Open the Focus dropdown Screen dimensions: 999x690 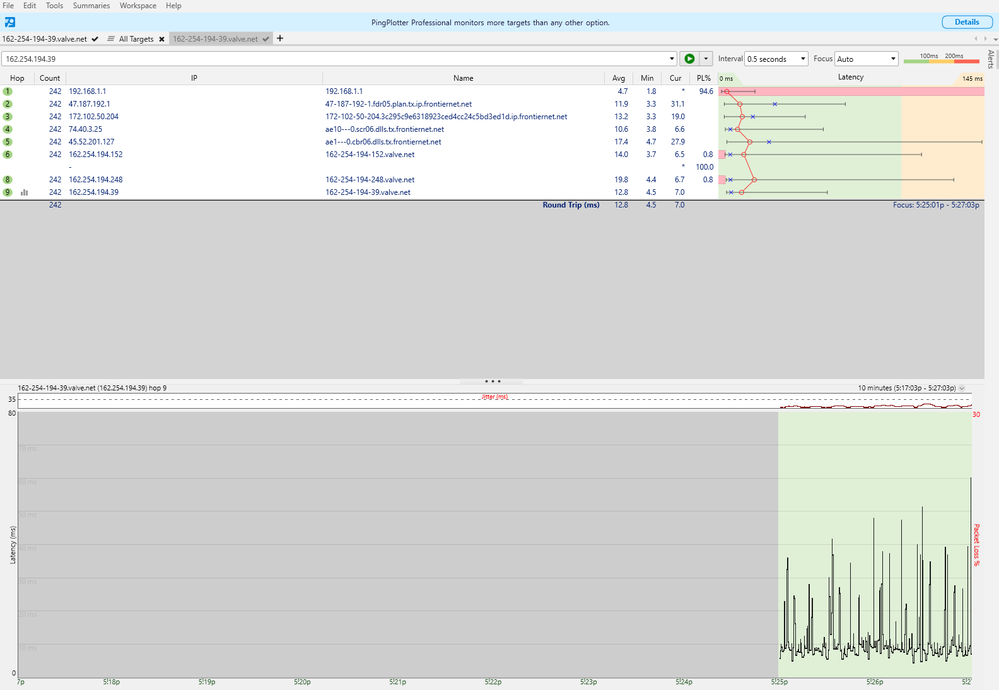[x=866, y=59]
